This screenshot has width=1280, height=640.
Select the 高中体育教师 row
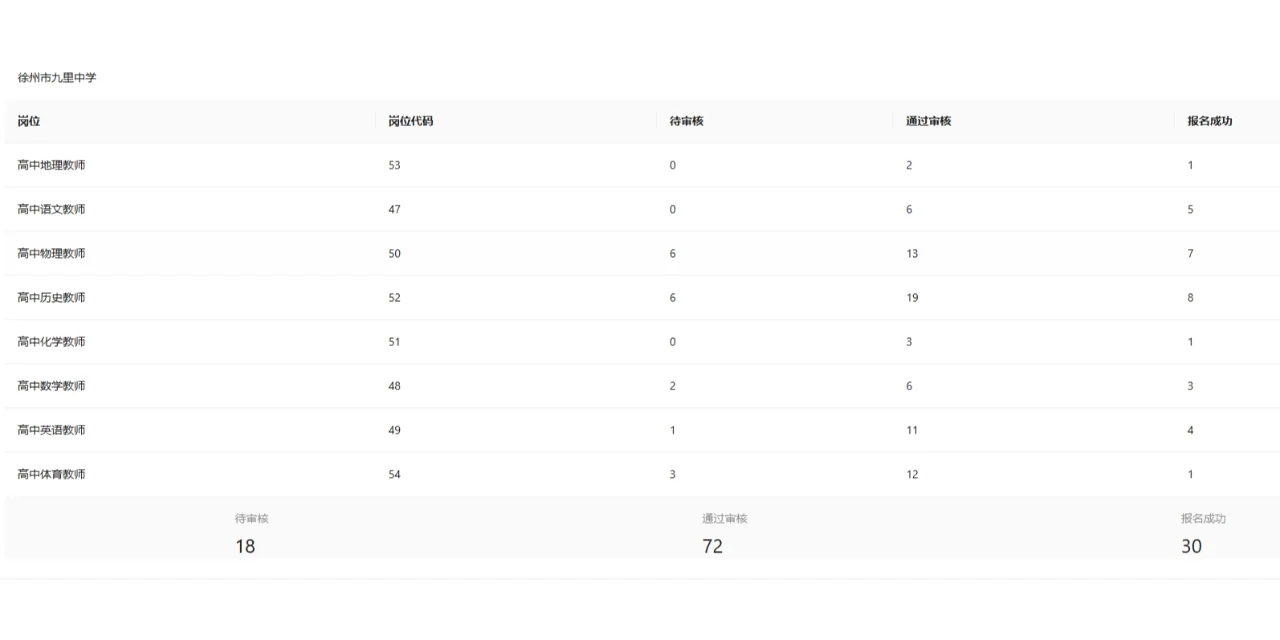coord(51,474)
